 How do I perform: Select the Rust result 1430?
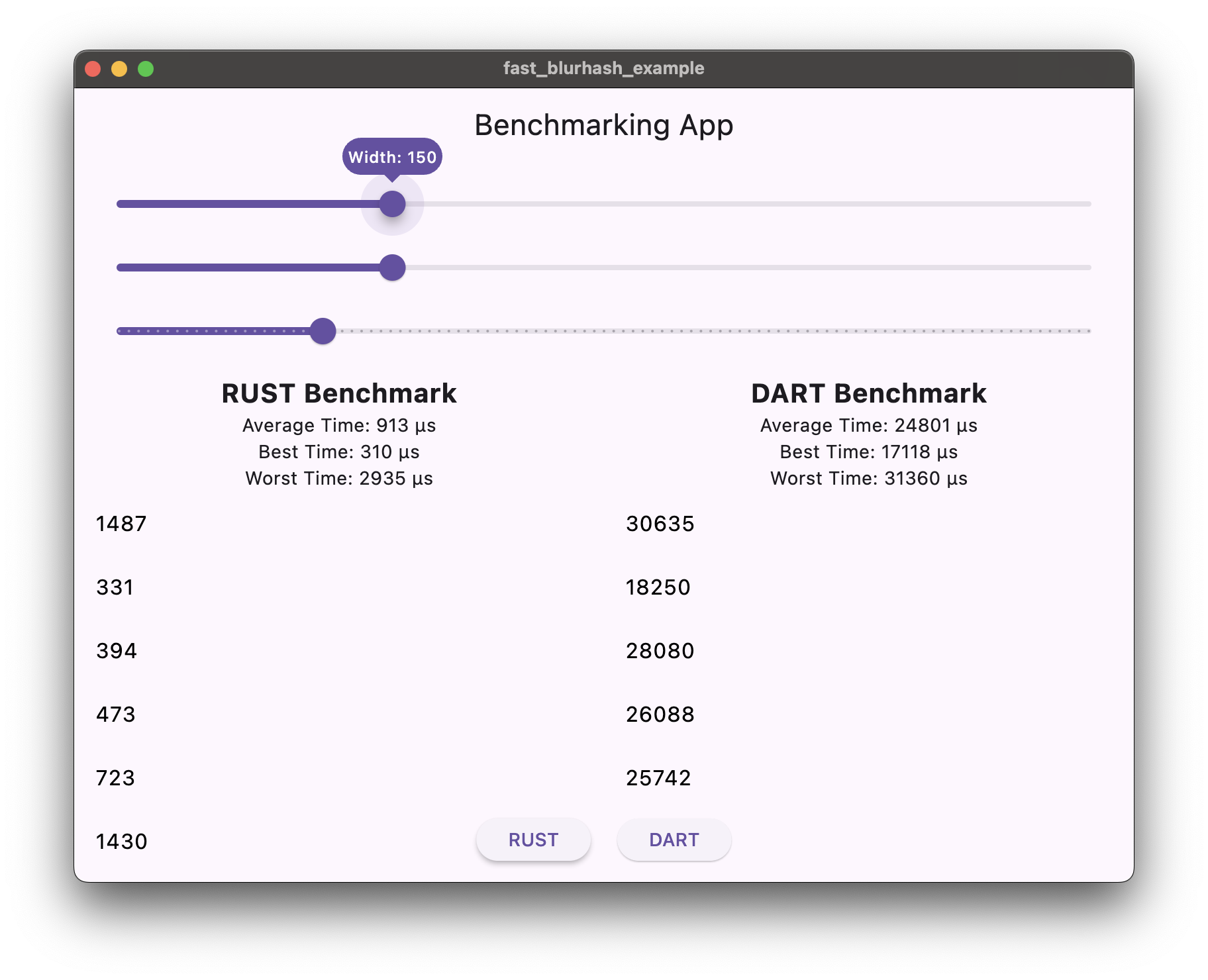(x=122, y=842)
